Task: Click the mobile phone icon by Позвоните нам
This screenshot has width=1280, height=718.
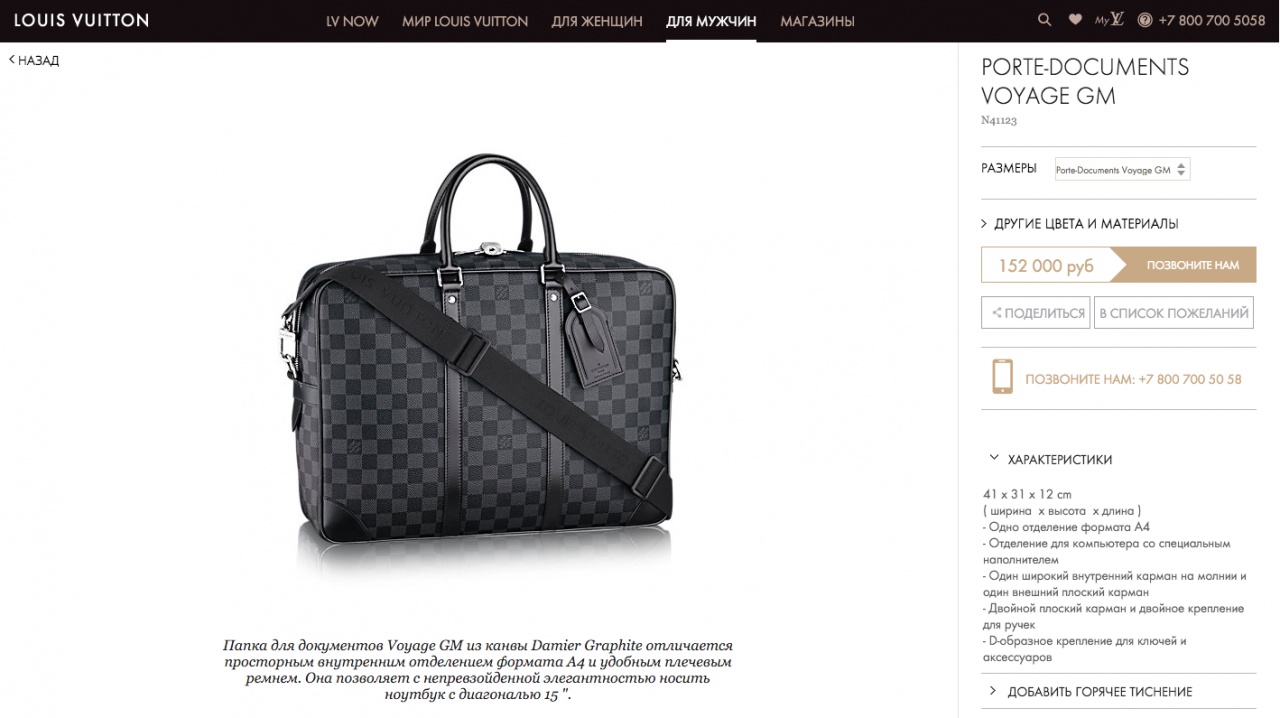Action: (x=1002, y=377)
